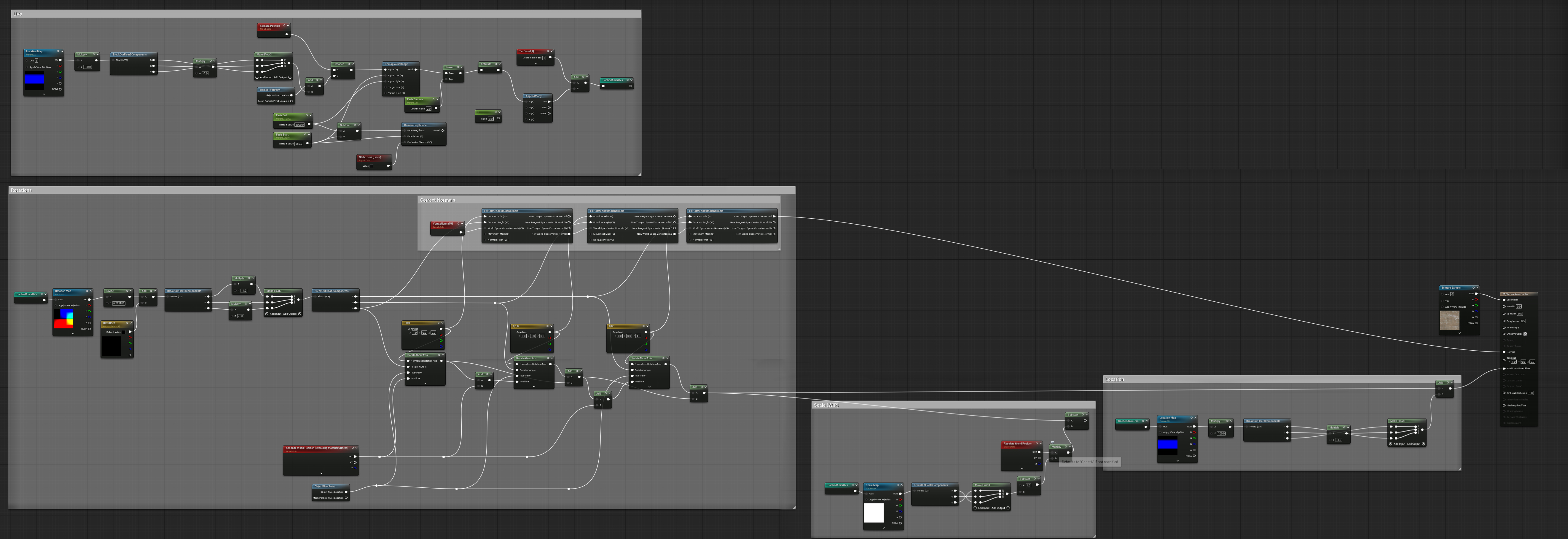Viewport: 1568px width, 539px height.
Task: Click Add Output on Make Float3 in Location group
Action: point(1416,444)
